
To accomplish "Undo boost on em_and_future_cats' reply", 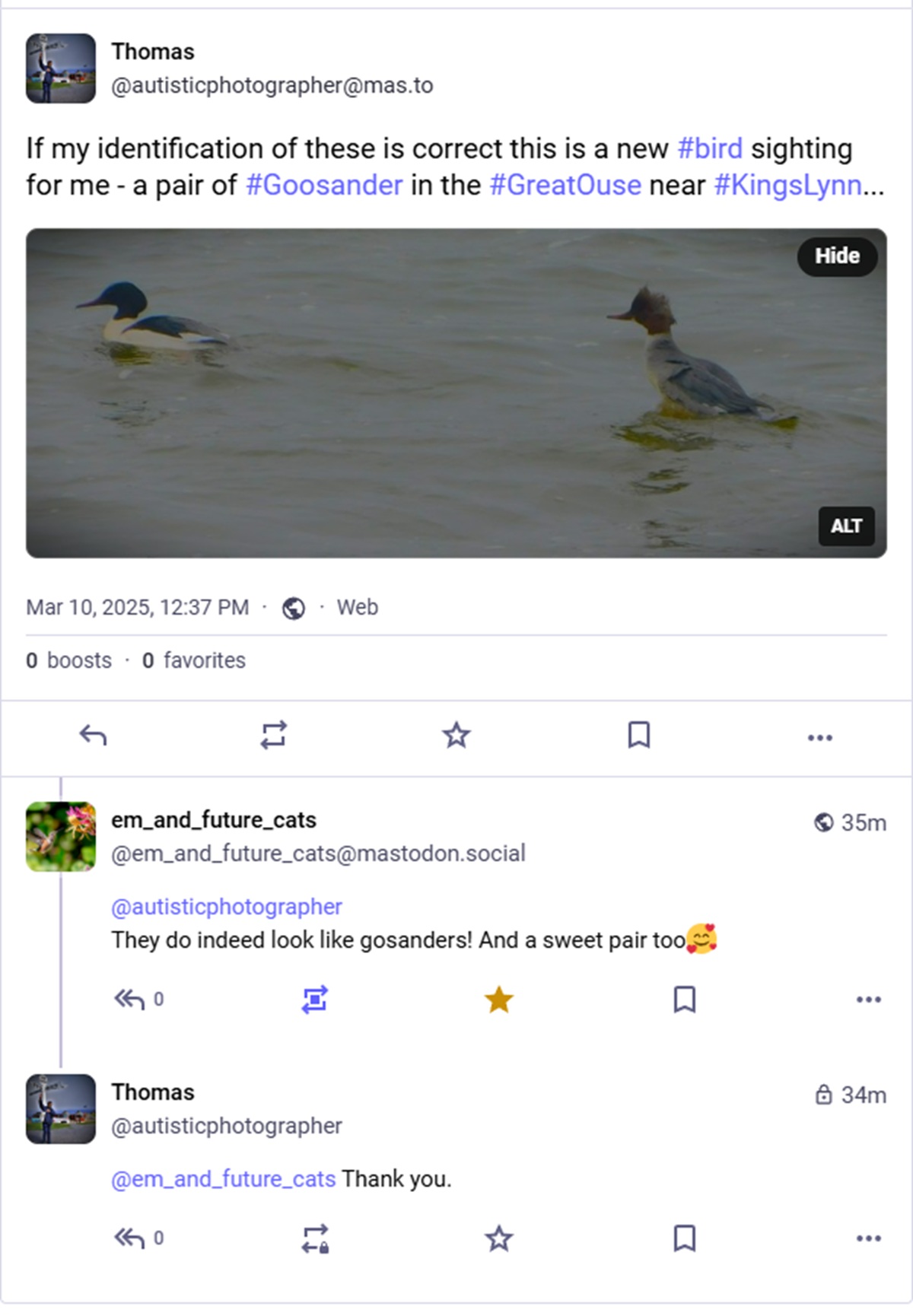I will [x=314, y=1000].
